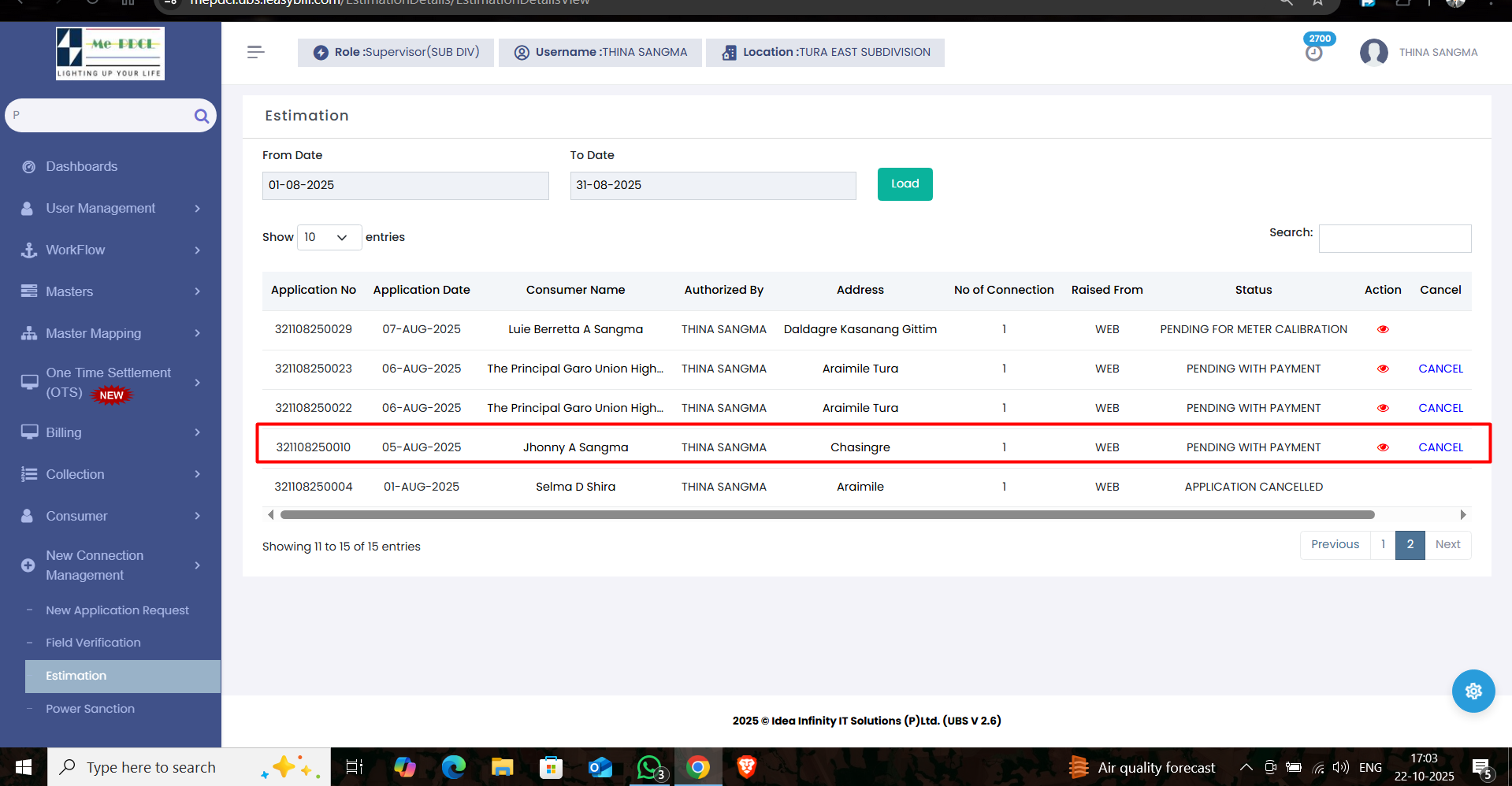Open WhatsApp from the taskbar
The height and width of the screenshot is (786, 1512).
click(x=649, y=767)
